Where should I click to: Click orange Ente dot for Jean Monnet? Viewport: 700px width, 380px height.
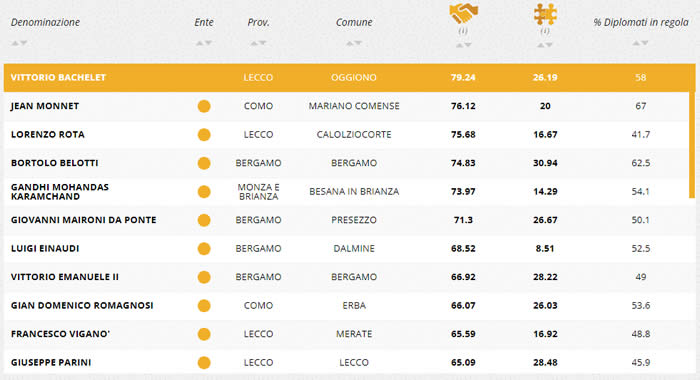pos(204,106)
